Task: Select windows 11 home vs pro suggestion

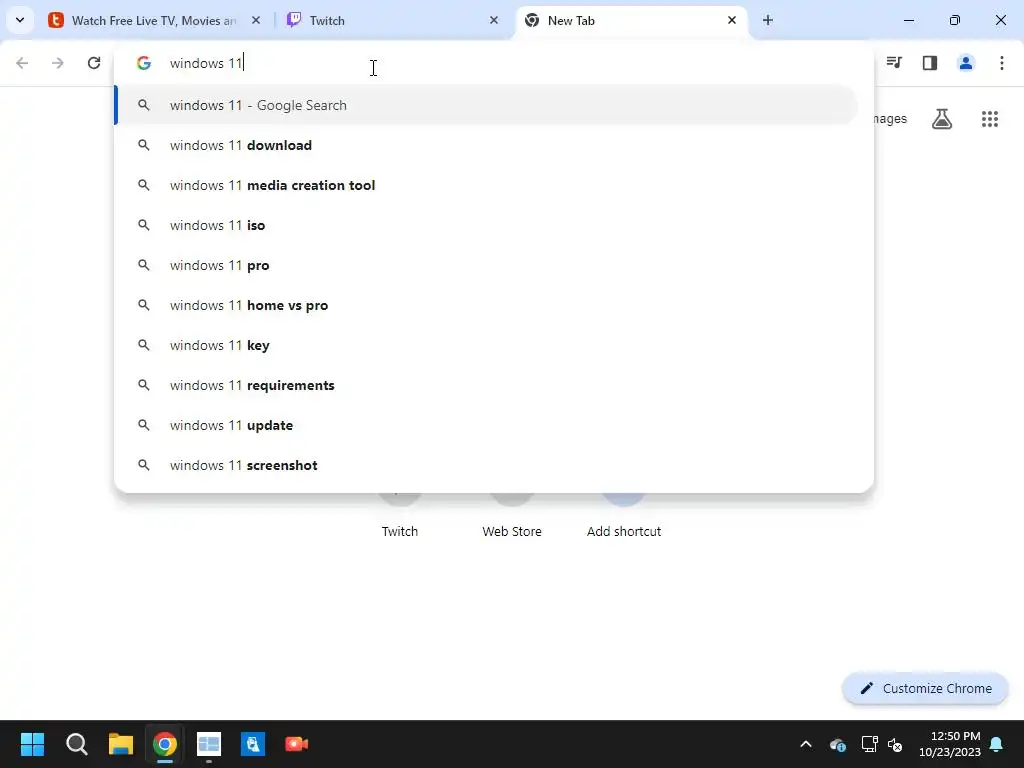Action: coord(487,305)
